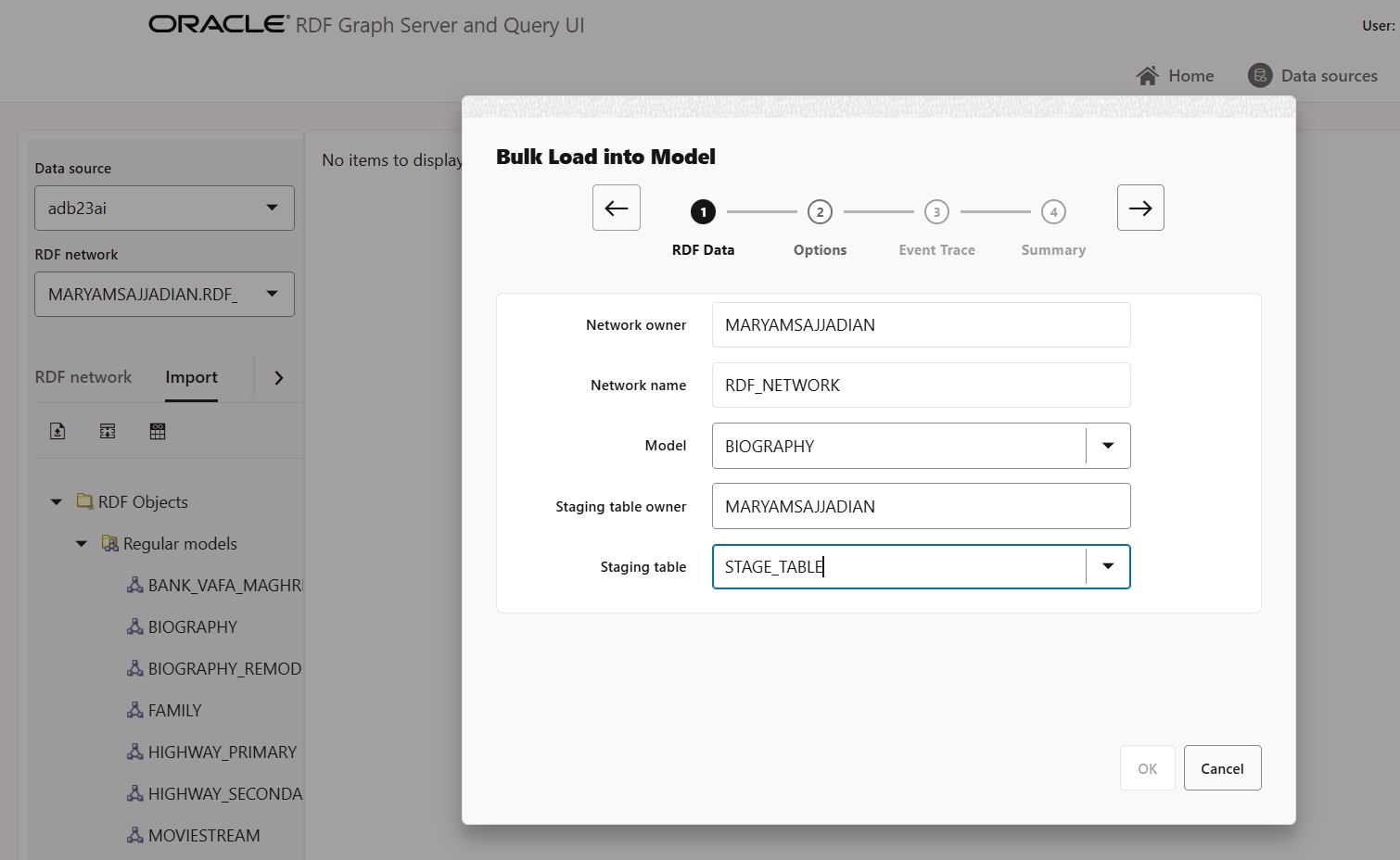Image resolution: width=1400 pixels, height=860 pixels.
Task: Go back using the left arrow button
Action: point(617,208)
